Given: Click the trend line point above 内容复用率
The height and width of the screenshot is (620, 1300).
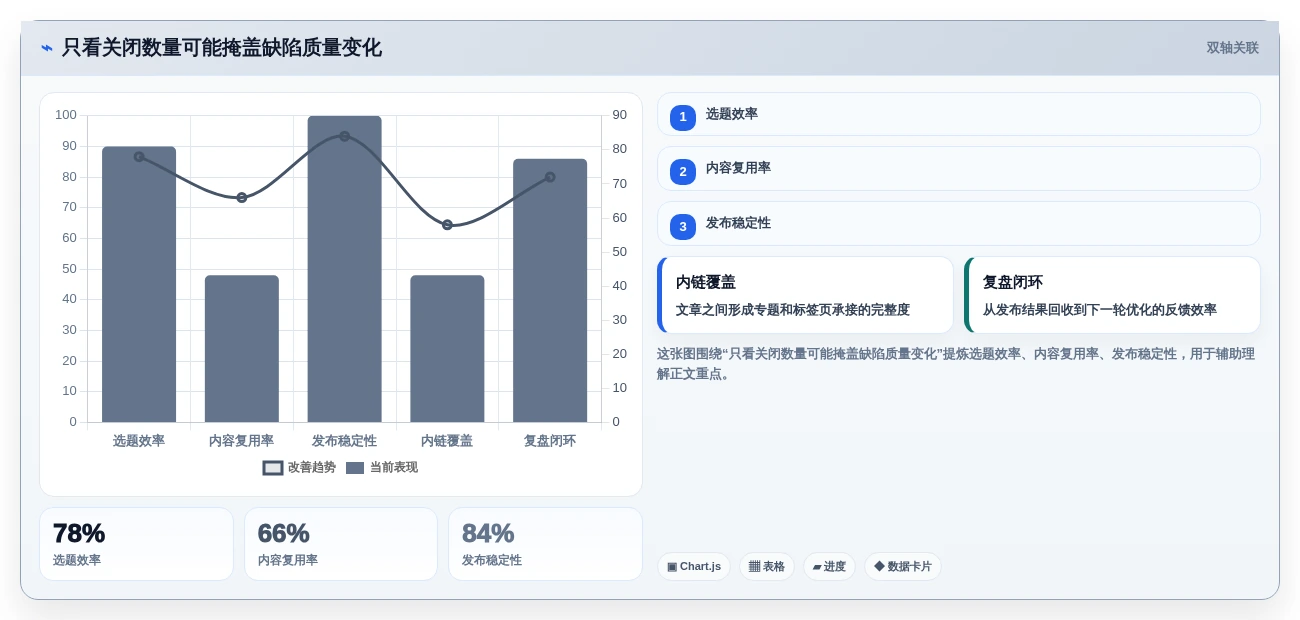Looking at the screenshot, I should click(242, 197).
